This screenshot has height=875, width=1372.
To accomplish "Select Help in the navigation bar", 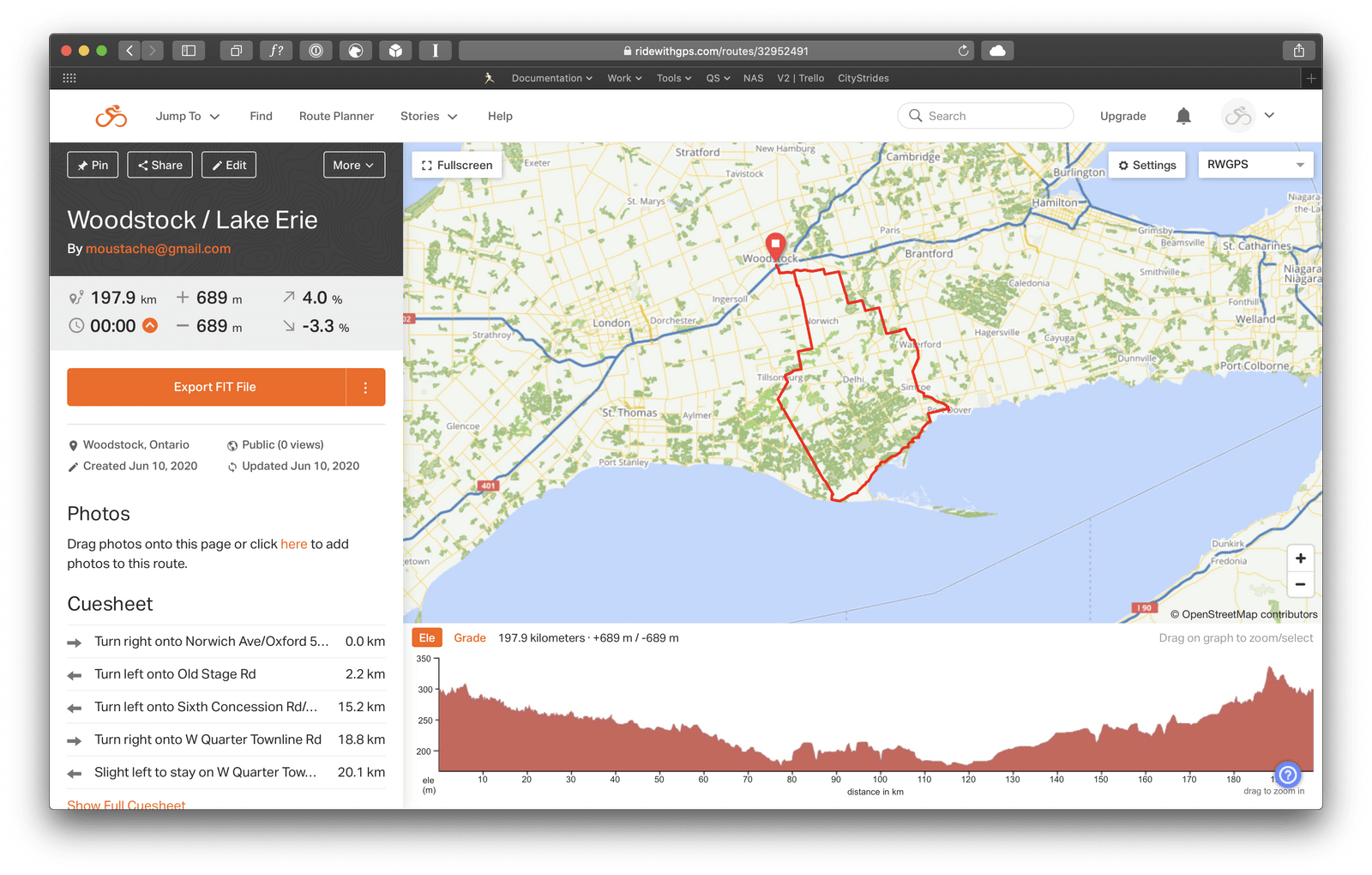I will [500, 116].
